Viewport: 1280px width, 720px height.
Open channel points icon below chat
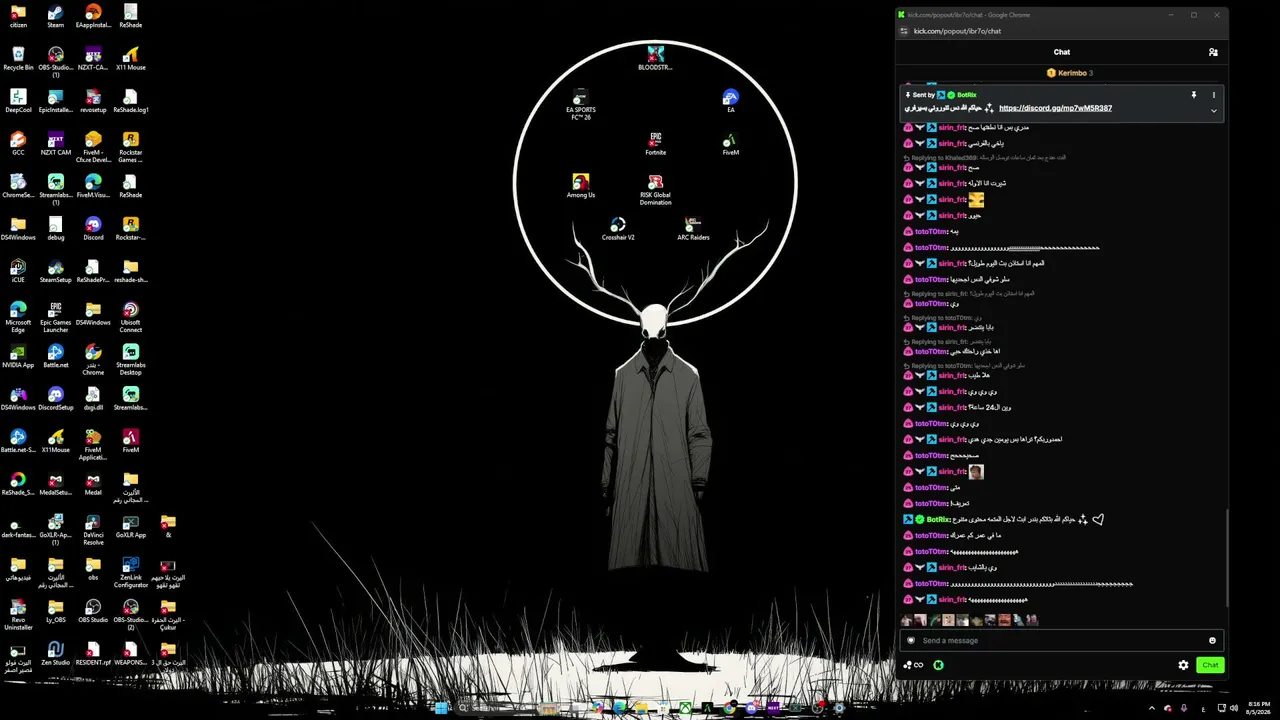913,665
